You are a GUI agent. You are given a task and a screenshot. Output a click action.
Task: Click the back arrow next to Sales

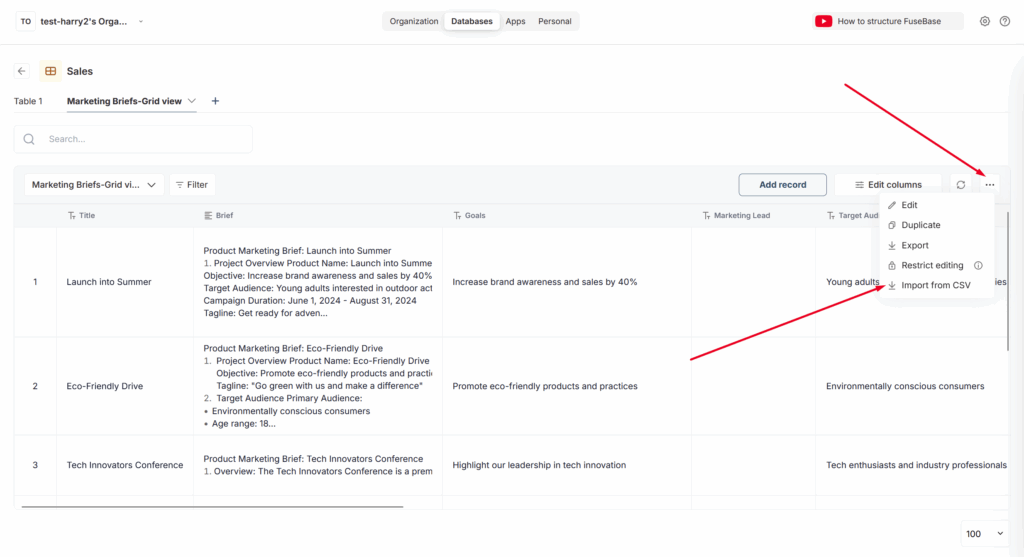coord(22,71)
